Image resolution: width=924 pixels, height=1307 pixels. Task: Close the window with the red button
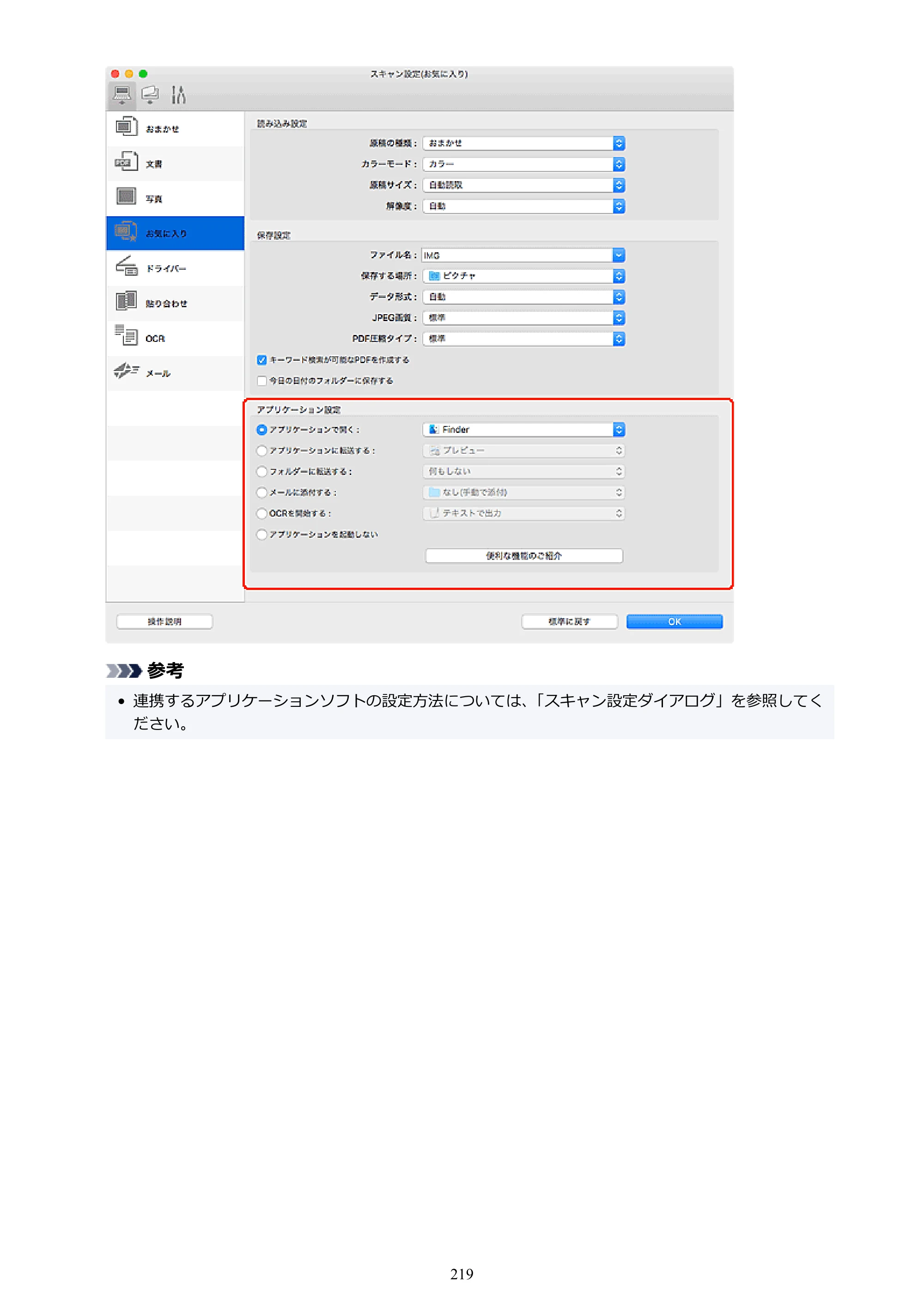[115, 74]
